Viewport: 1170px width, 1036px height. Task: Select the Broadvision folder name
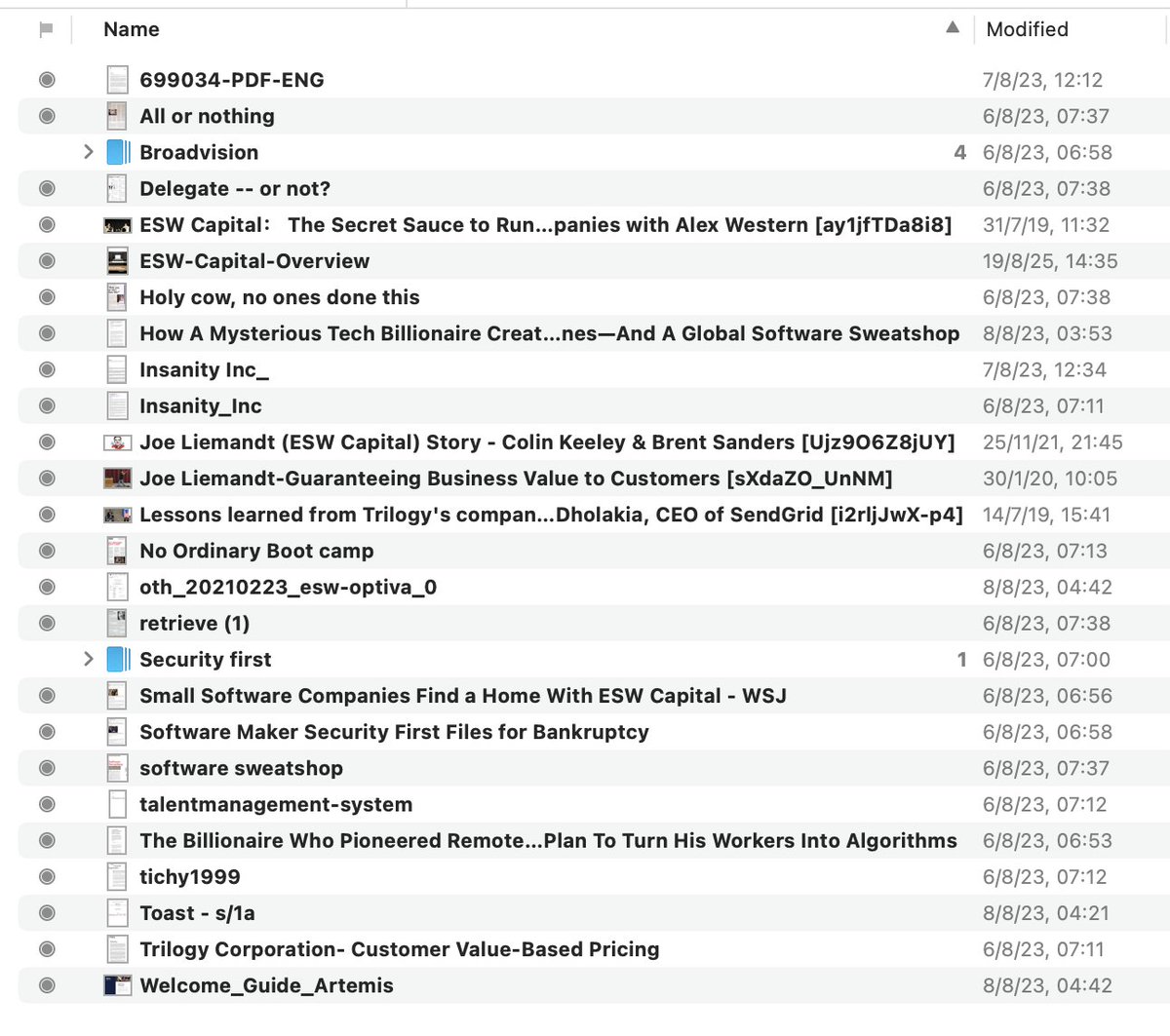pos(199,152)
